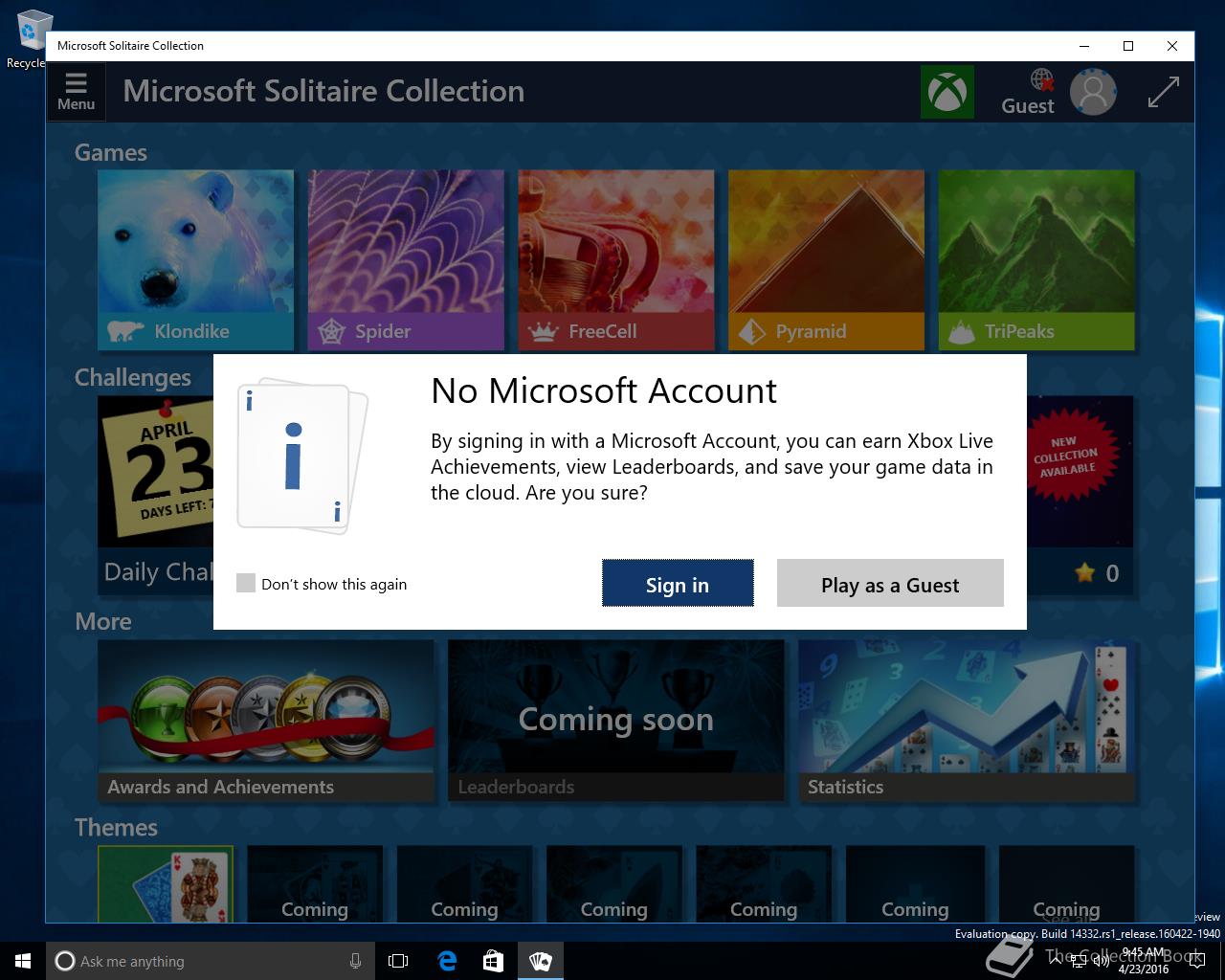The image size is (1225, 980).
Task: Open the Store icon on taskbar
Action: [493, 961]
